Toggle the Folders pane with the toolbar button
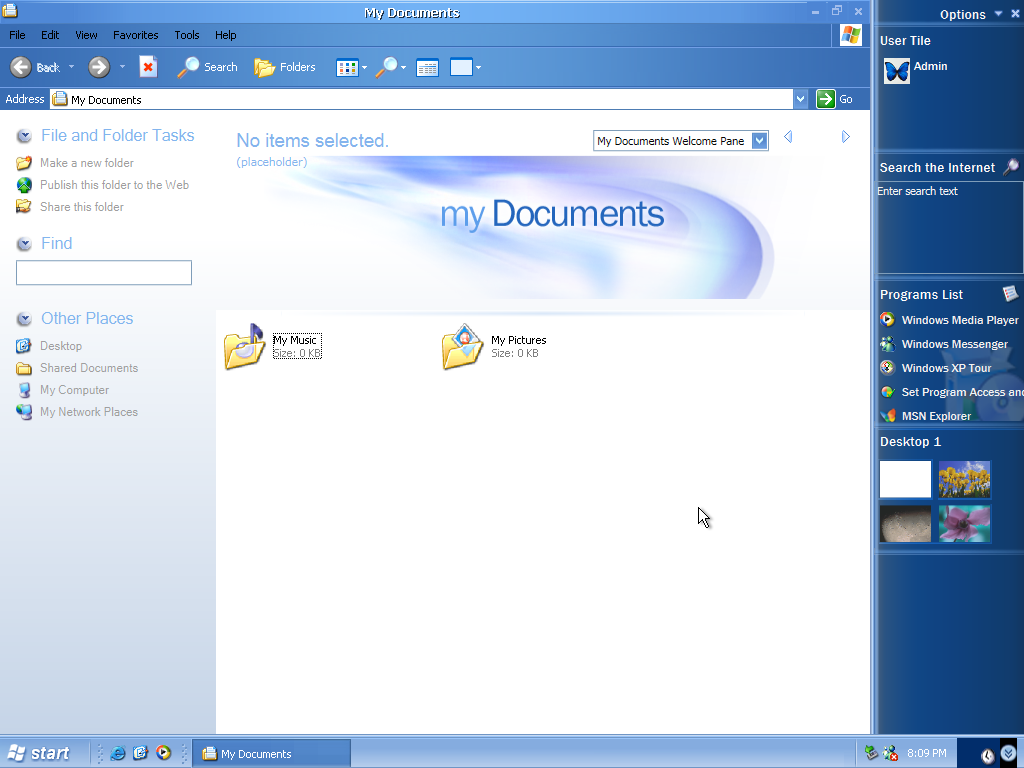The width and height of the screenshot is (1024, 768). (285, 67)
